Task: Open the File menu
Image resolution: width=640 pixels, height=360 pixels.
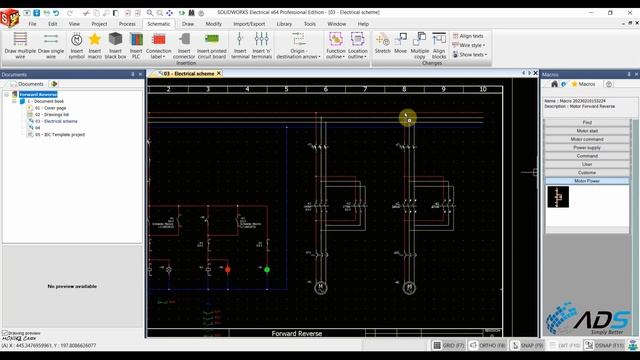Action: click(x=32, y=24)
